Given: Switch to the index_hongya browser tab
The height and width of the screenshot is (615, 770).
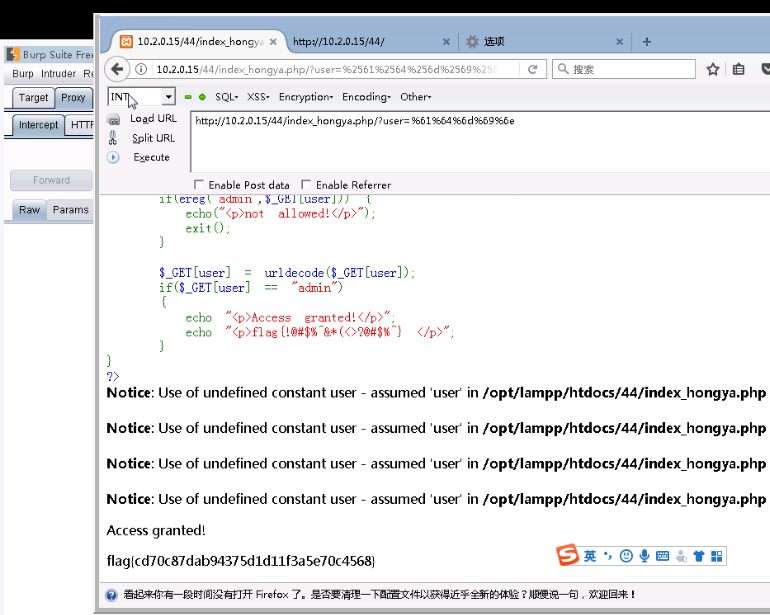Looking at the screenshot, I should (196, 42).
